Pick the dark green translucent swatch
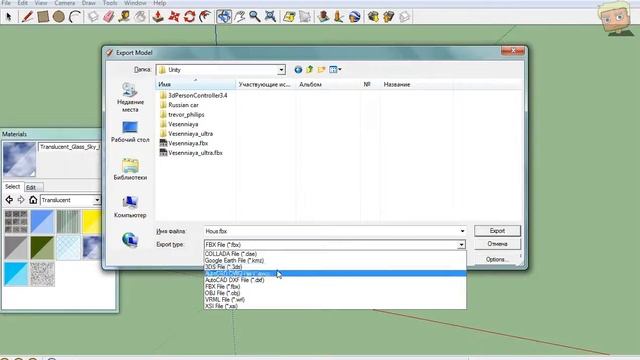640x360 pixels. point(42,248)
